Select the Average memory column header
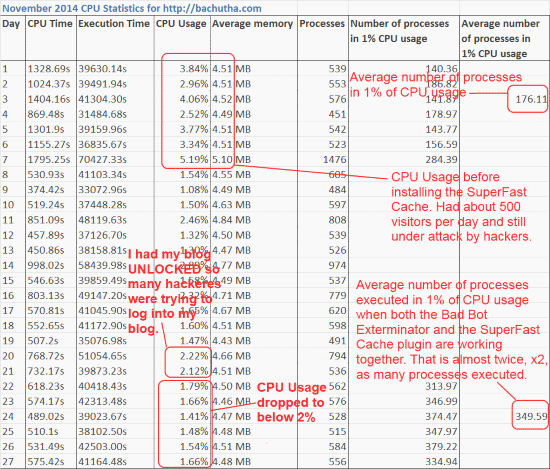Image resolution: width=550 pixels, height=469 pixels. pyautogui.click(x=252, y=24)
